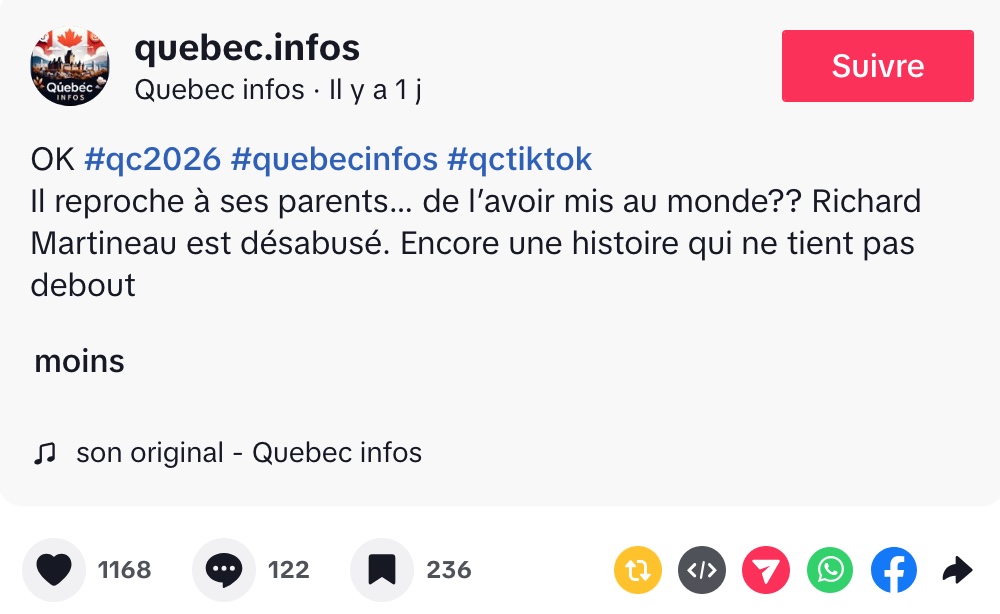Screen dimensions: 1000x614
Task: Share the post on Facebook
Action: pyautogui.click(x=894, y=570)
